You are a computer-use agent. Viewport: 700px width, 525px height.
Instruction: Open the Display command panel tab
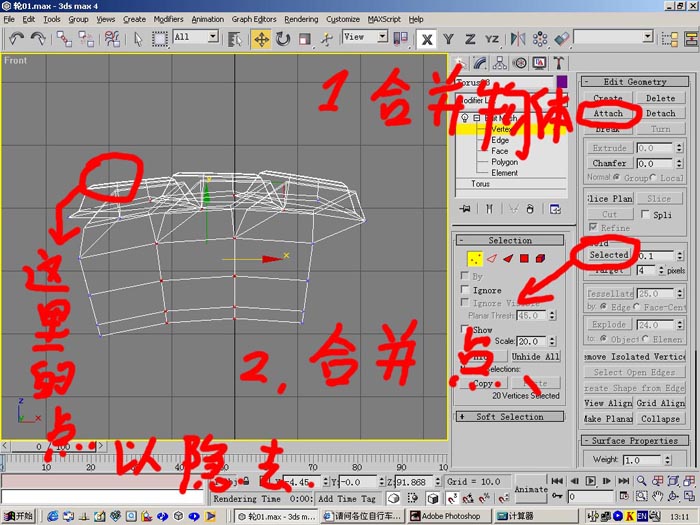(539, 63)
